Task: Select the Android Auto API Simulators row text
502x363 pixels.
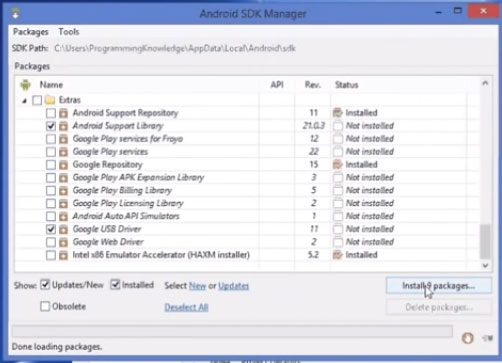Action: click(126, 216)
